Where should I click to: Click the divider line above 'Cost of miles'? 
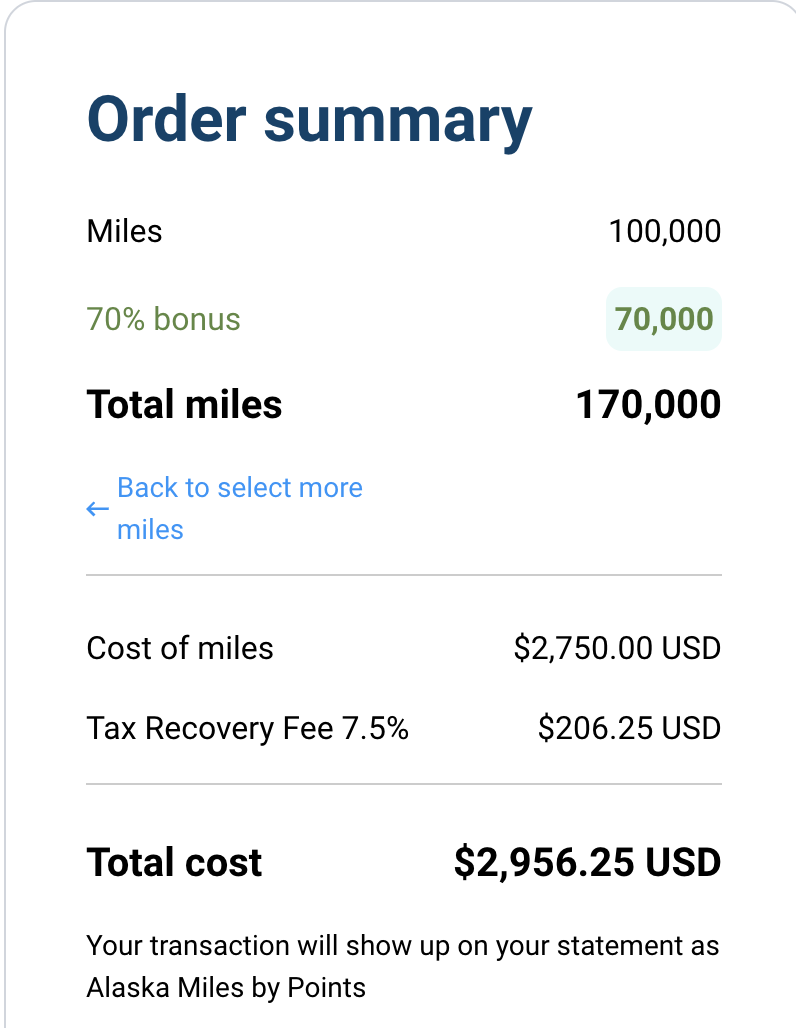pos(403,576)
